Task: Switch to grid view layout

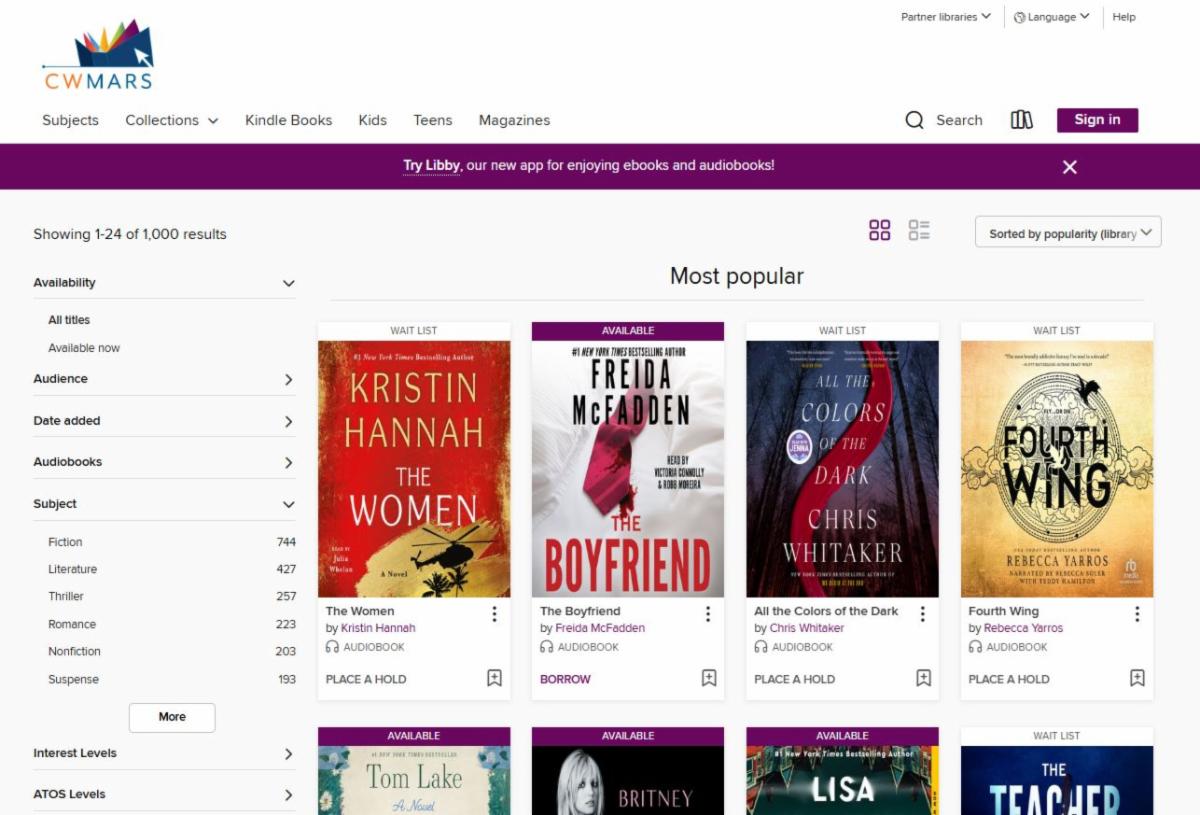Action: [x=879, y=231]
